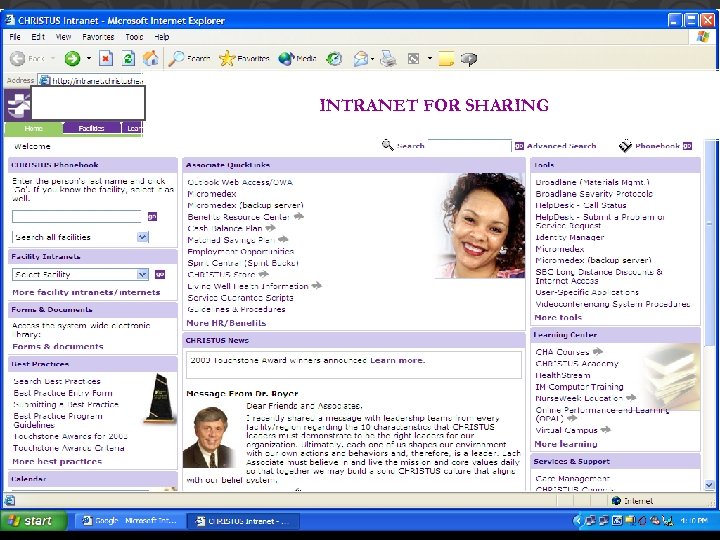
Task: Click Search Best Practices link
Action: tap(57, 381)
